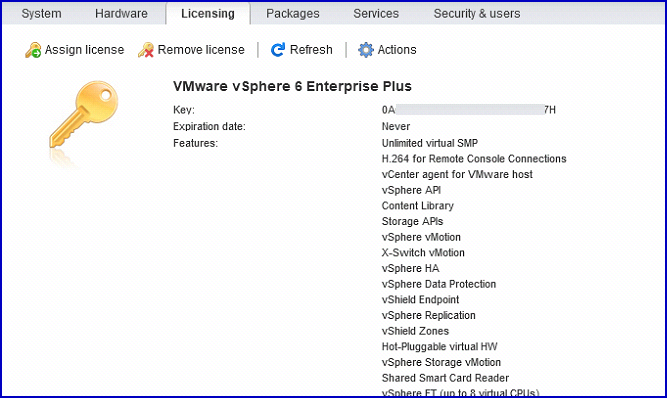Select 'Unlimited virtual SMP' feature text
This screenshot has height=398, width=667.
430,143
